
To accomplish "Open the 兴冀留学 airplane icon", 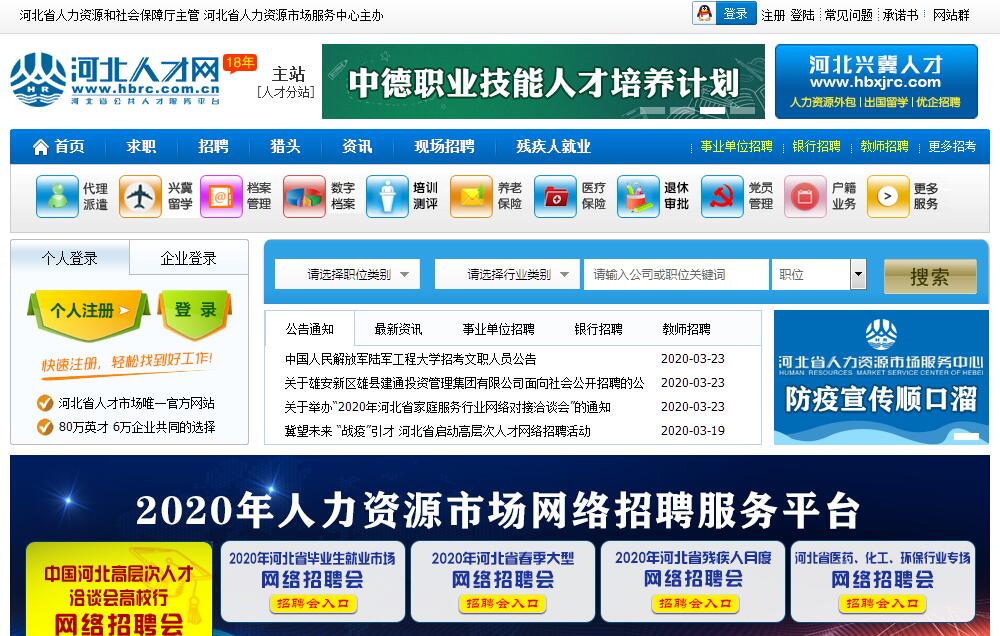I will click(x=140, y=196).
